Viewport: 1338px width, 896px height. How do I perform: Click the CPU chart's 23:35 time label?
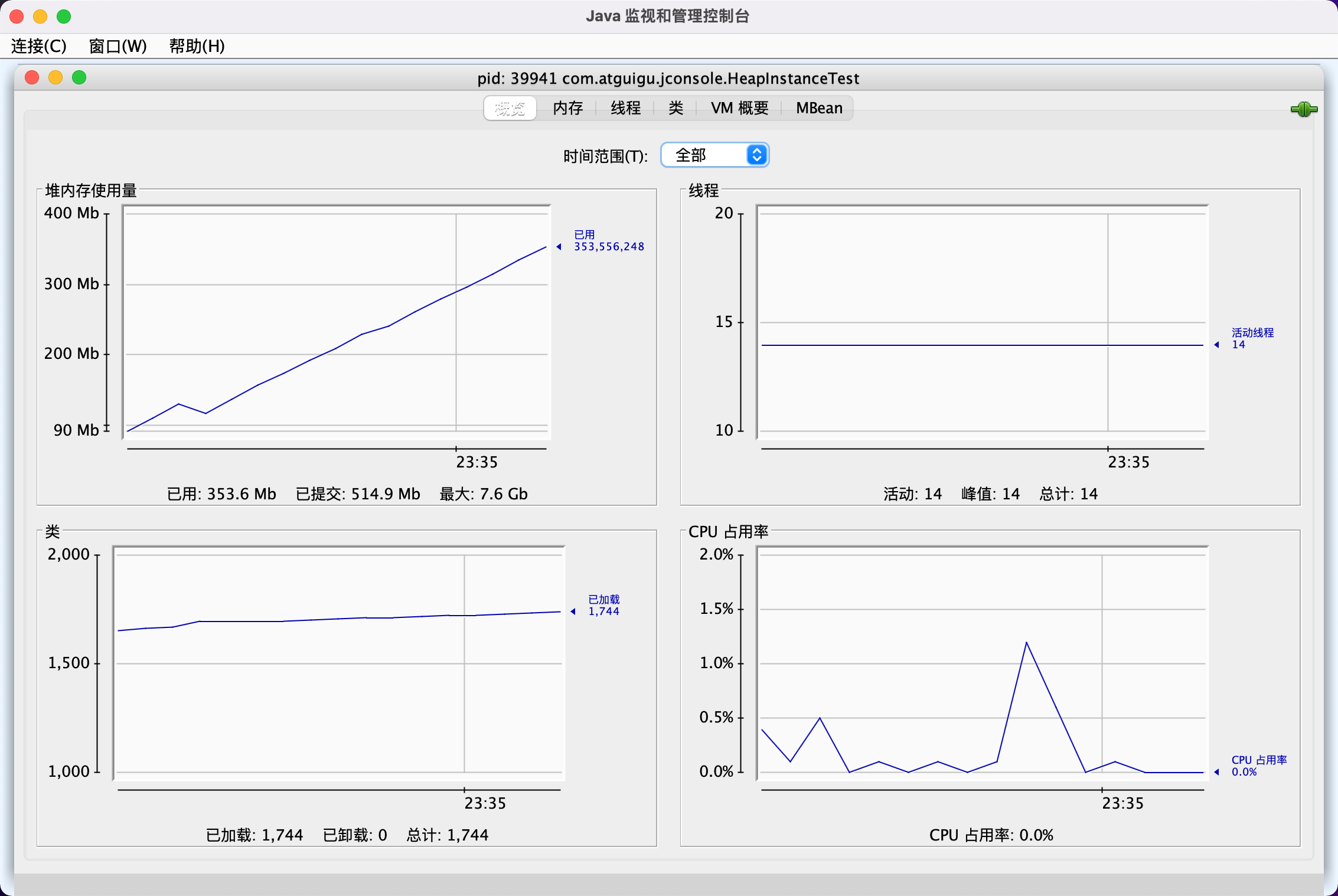pyautogui.click(x=1123, y=803)
